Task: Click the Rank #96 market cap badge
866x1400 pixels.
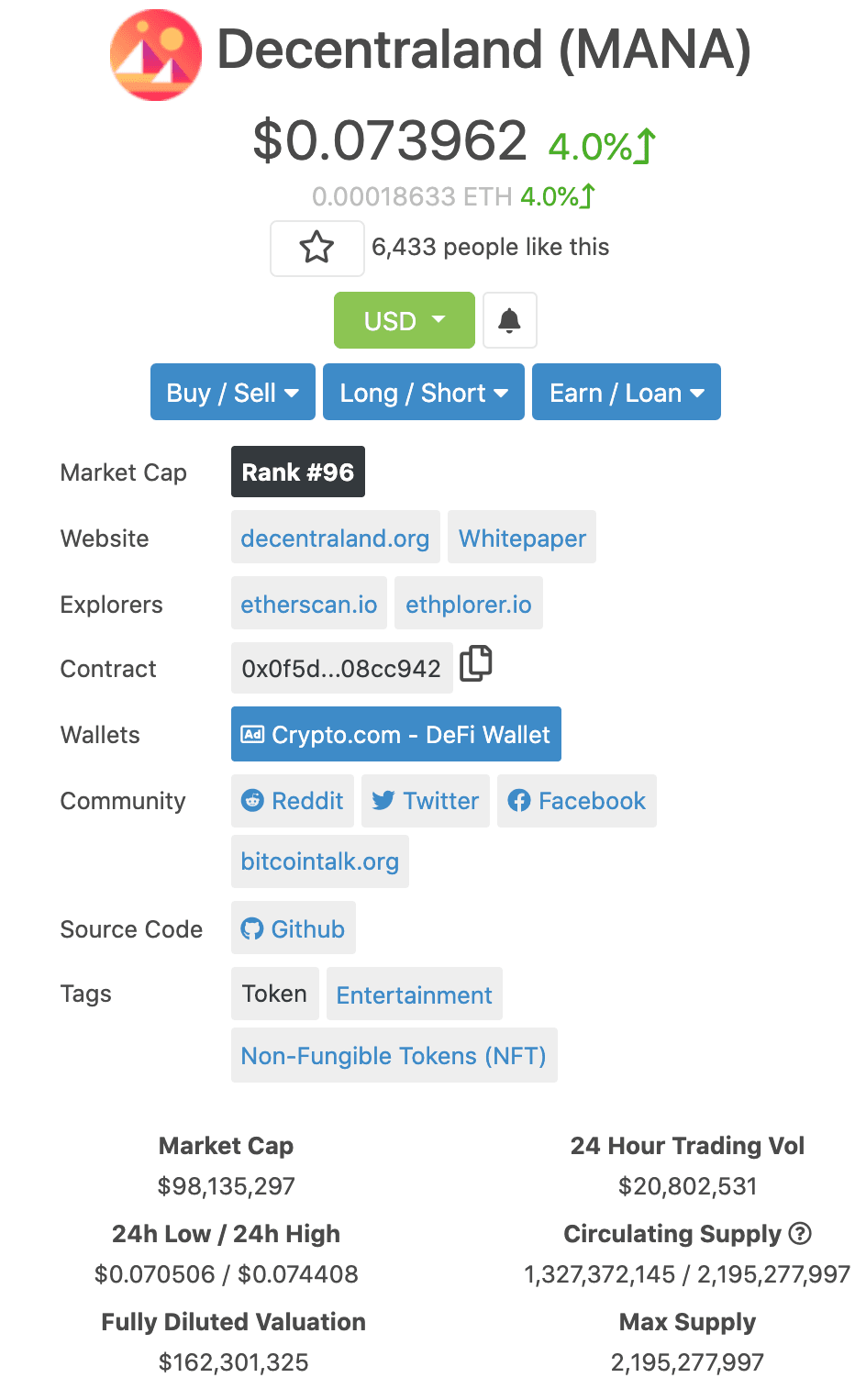Action: point(297,472)
